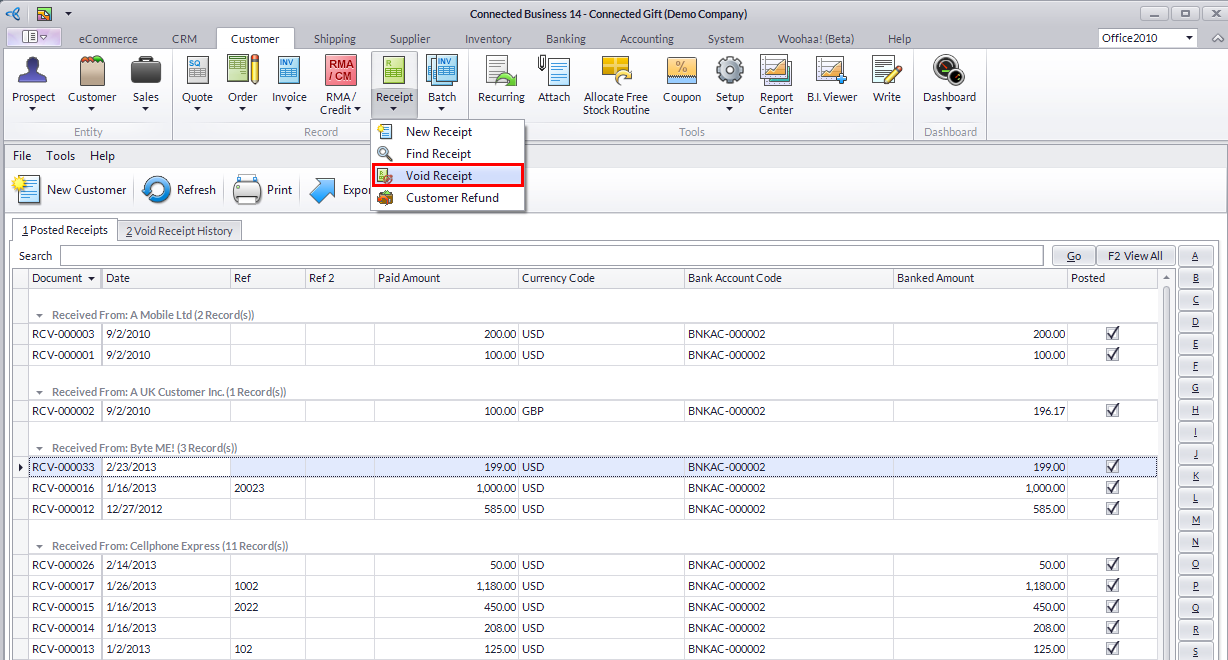
Task: Switch to Void Receipt History tab
Action: (x=179, y=231)
